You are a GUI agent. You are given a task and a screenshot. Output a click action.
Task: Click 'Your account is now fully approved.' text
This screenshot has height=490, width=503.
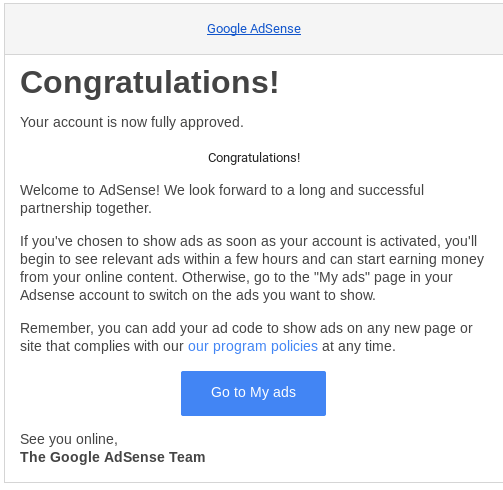[132, 123]
